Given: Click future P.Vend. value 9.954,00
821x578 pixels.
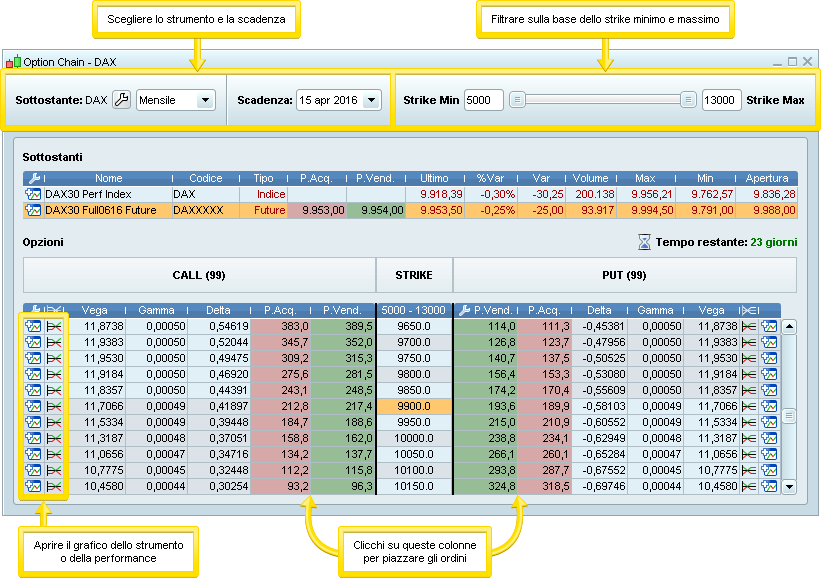Looking at the screenshot, I should point(376,210).
